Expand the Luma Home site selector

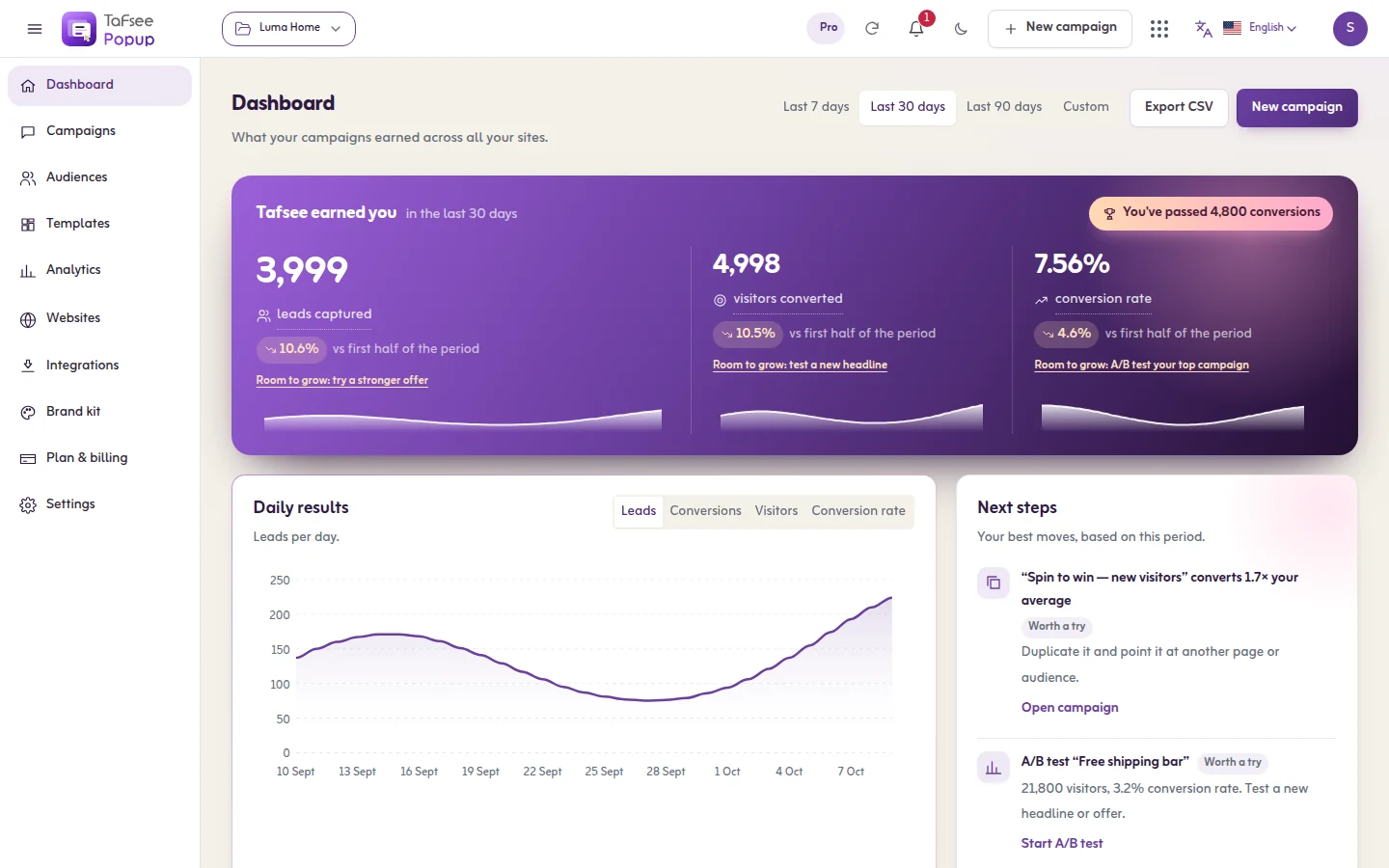click(288, 29)
